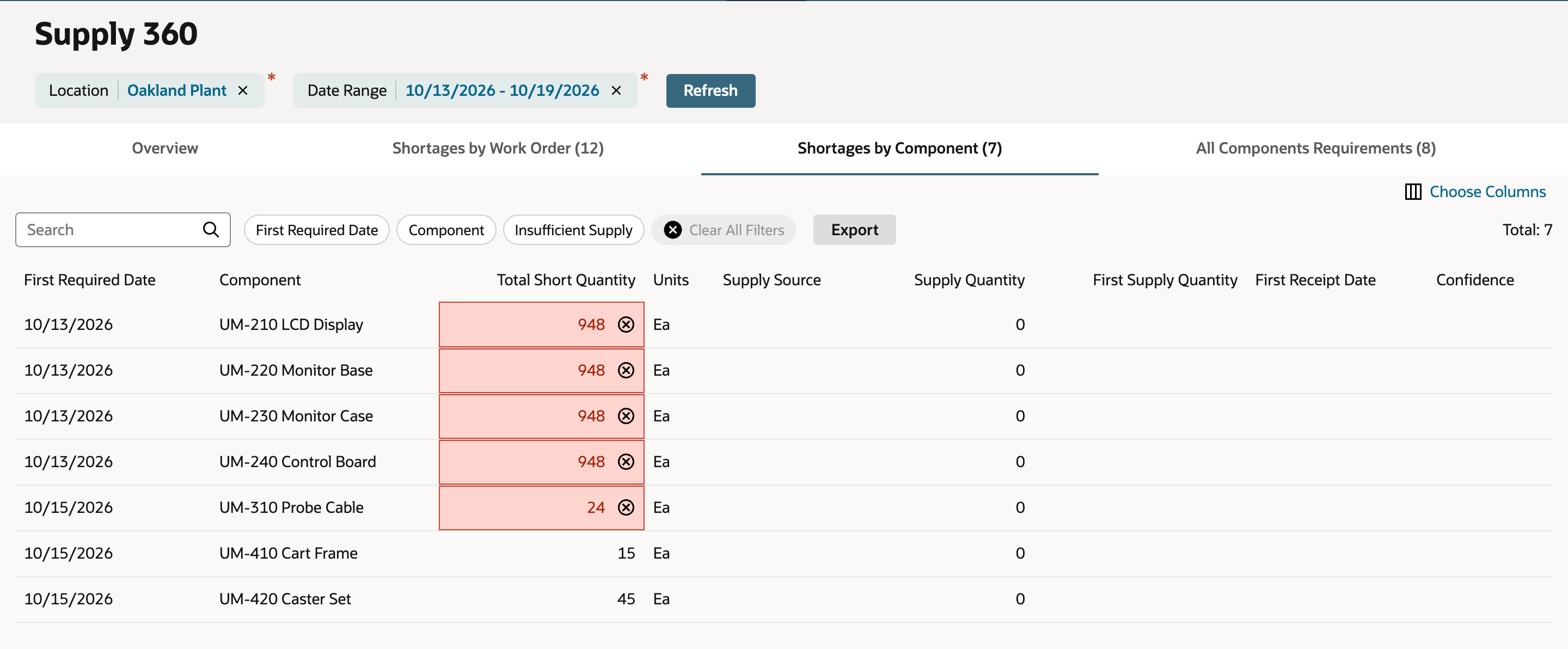Click the 948 quantity for UM-240
This screenshot has height=649, width=1568.
591,462
